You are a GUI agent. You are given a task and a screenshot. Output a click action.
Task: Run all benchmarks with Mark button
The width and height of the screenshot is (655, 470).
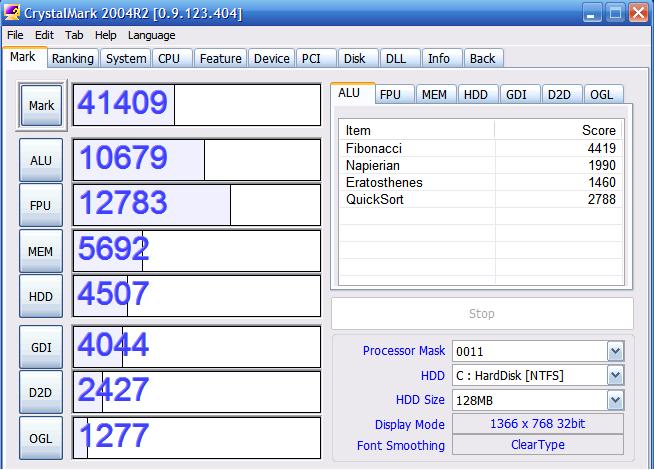tap(41, 105)
